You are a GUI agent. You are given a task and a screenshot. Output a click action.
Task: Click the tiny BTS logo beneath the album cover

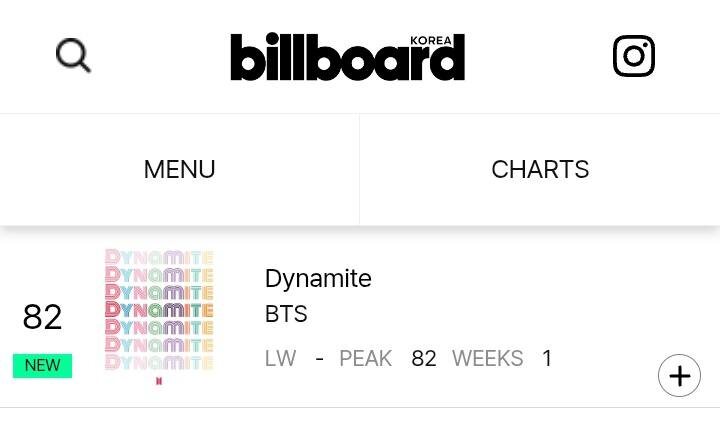pyautogui.click(x=159, y=381)
